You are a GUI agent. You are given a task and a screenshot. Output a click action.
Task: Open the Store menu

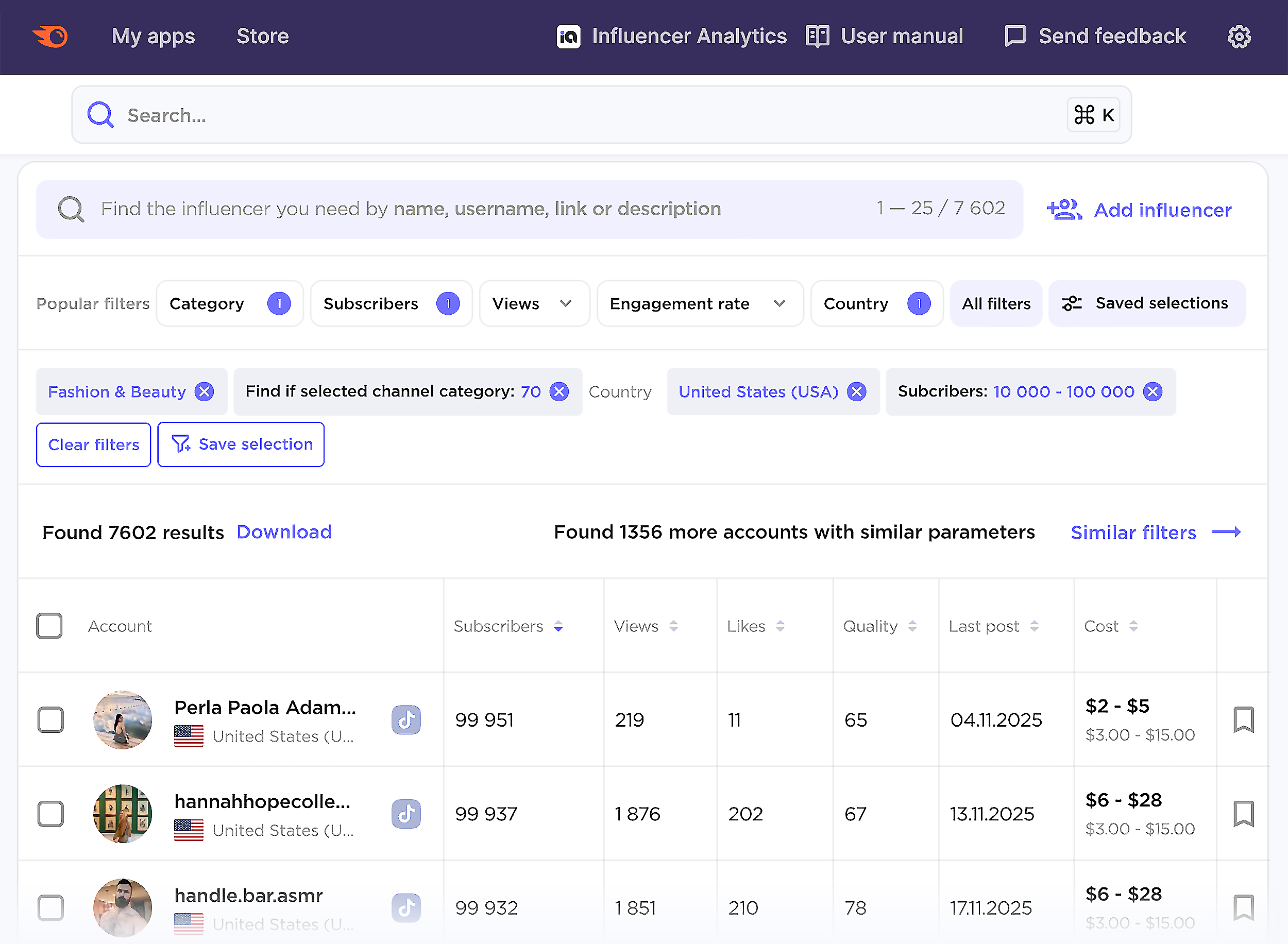tap(262, 36)
